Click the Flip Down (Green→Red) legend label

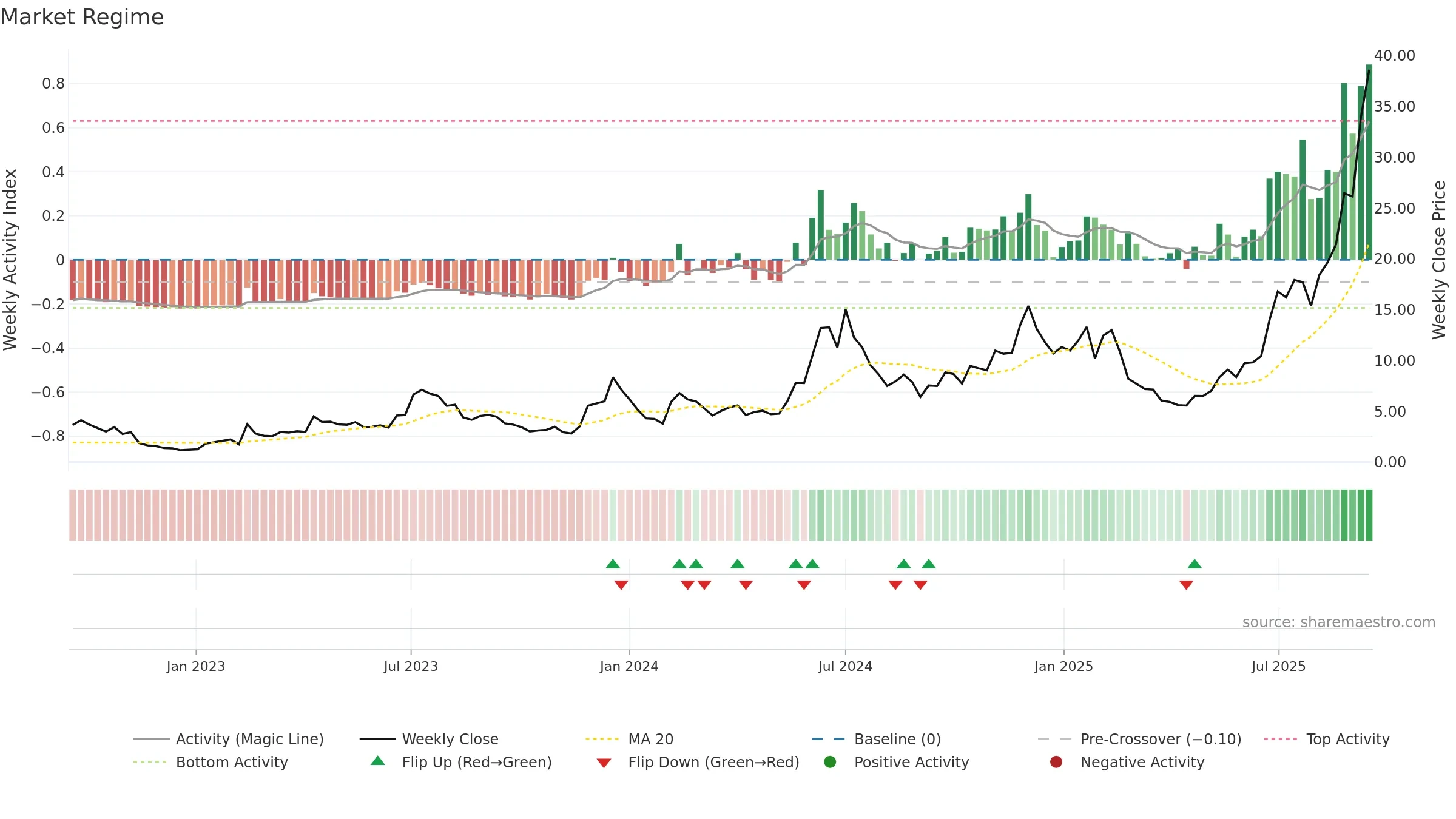(x=713, y=762)
